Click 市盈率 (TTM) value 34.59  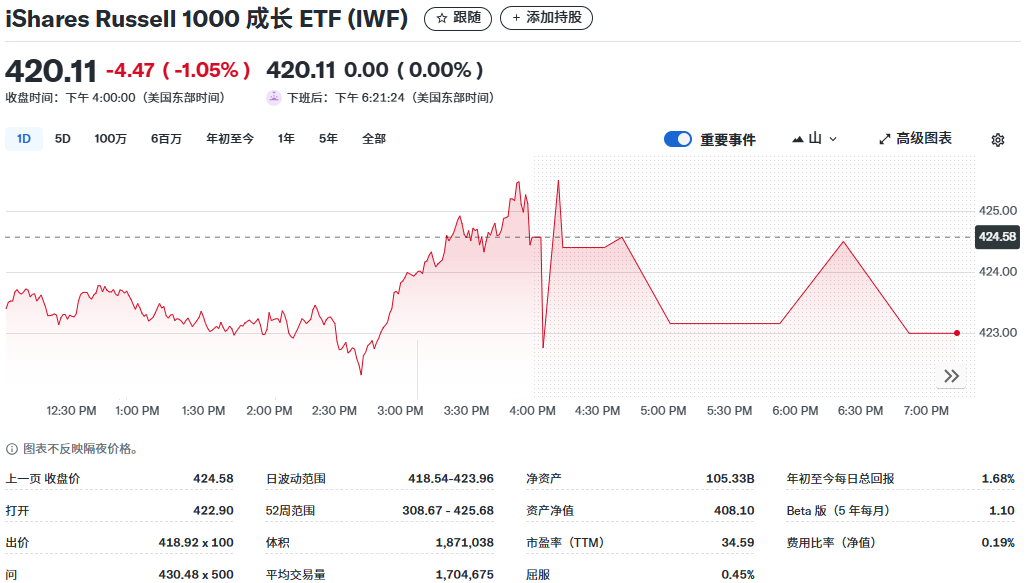(738, 543)
